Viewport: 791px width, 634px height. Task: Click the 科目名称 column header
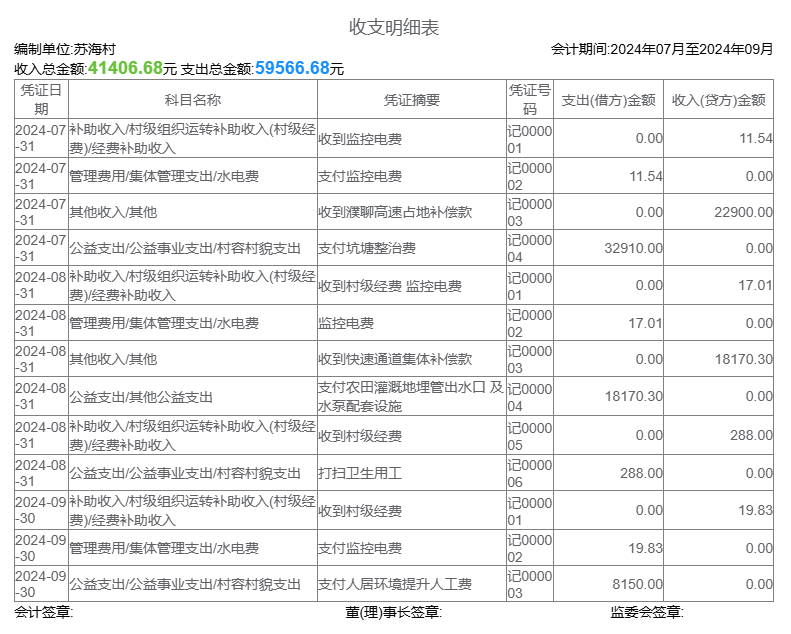tap(192, 100)
